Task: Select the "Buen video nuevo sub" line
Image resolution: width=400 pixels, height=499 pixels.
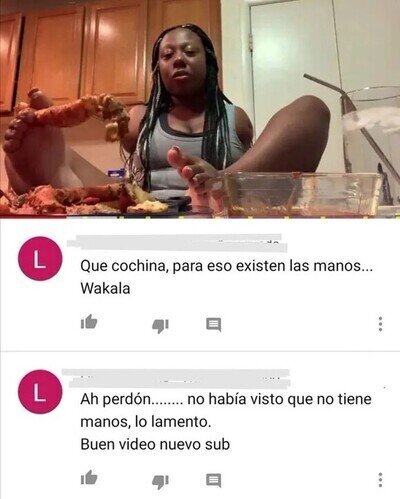Action: 155,444
